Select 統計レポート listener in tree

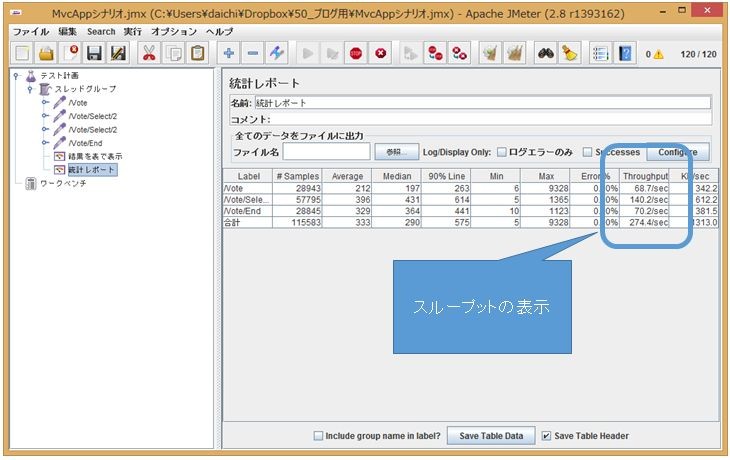92,170
